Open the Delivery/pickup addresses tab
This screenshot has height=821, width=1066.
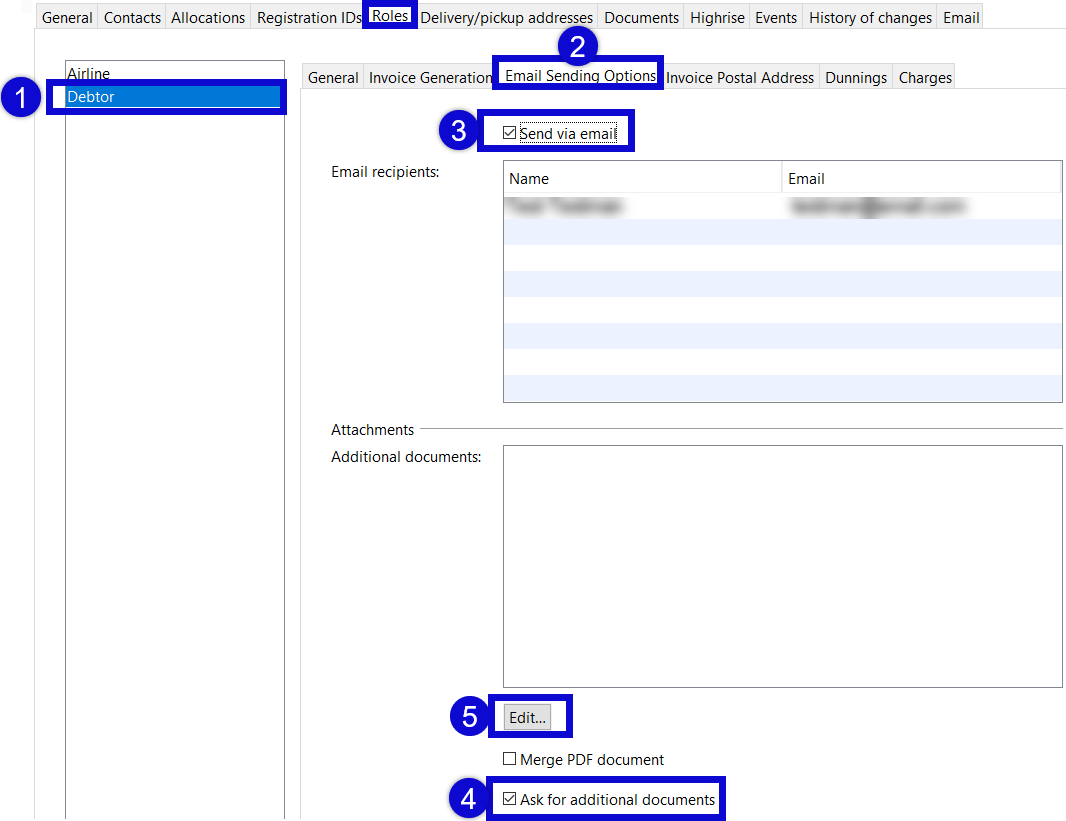click(506, 16)
